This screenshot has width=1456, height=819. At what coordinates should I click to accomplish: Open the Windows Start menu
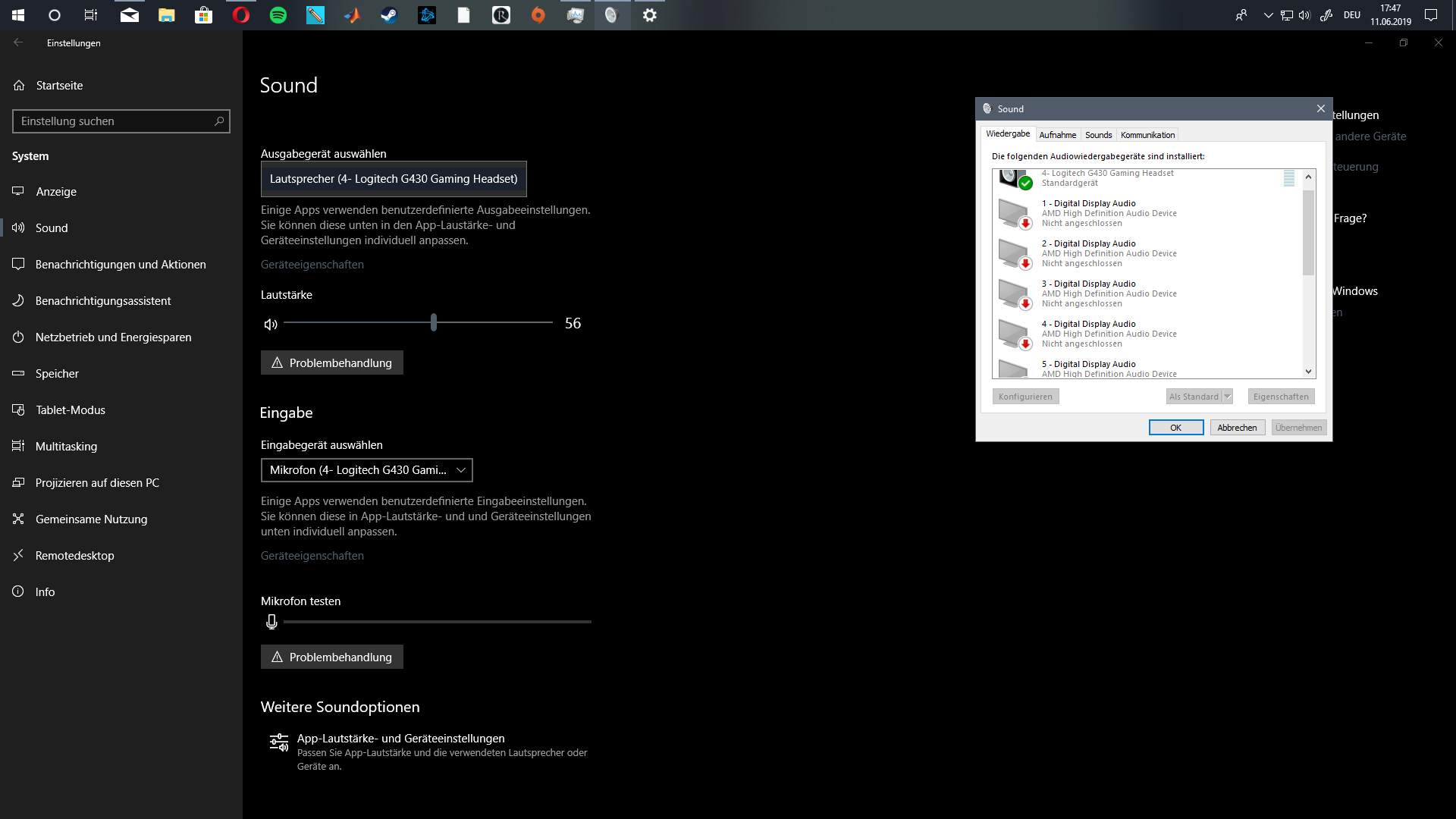(18, 14)
